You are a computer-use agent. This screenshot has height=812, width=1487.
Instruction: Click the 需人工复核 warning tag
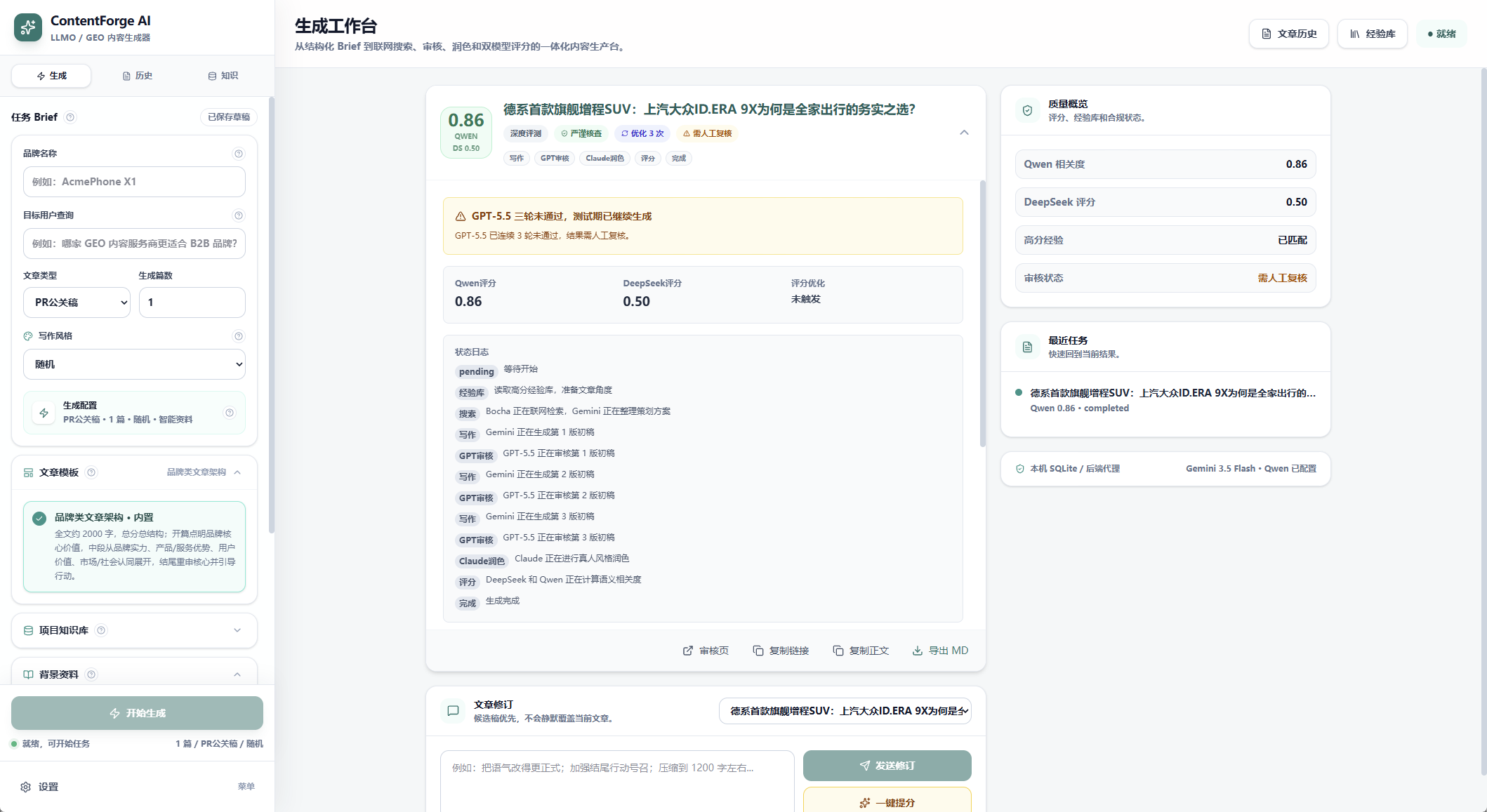click(x=708, y=133)
